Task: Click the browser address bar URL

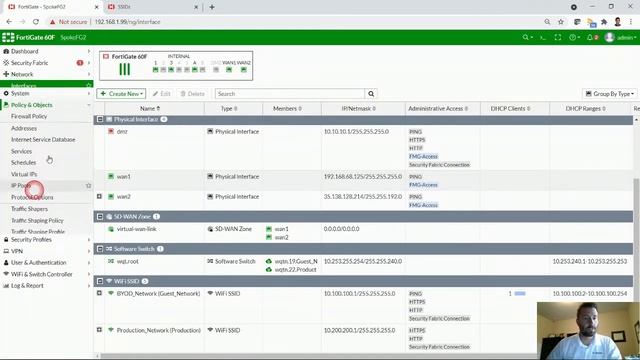Action: [x=127, y=22]
